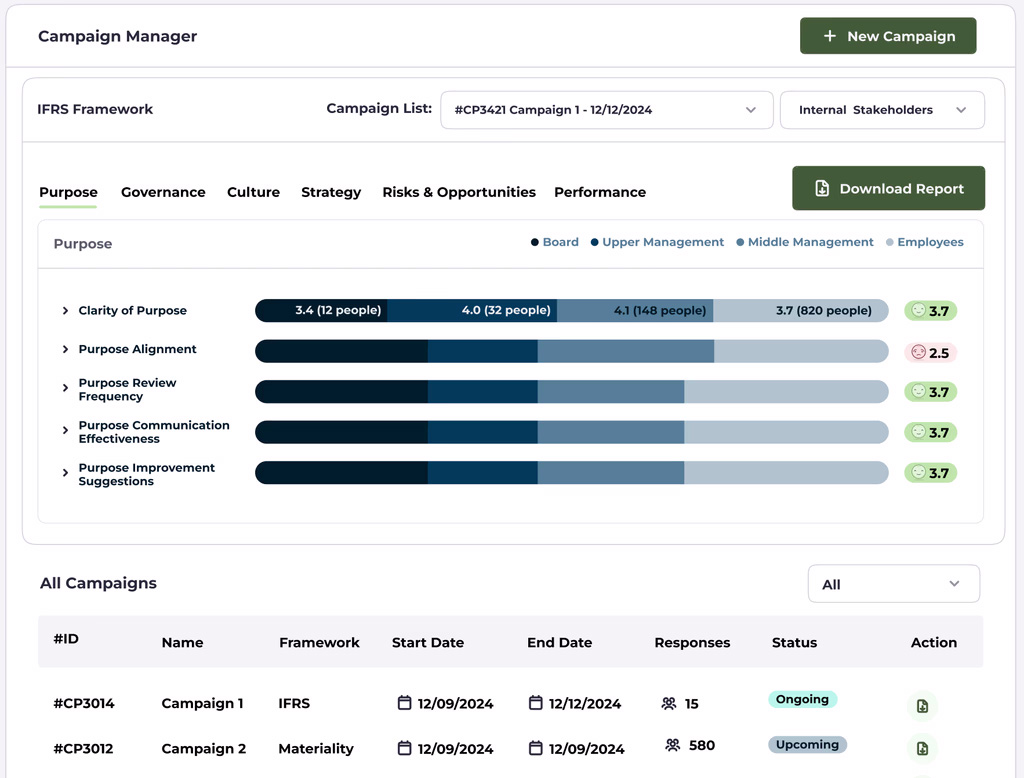1024x778 pixels.
Task: Click the Download Report button
Action: coord(888,188)
